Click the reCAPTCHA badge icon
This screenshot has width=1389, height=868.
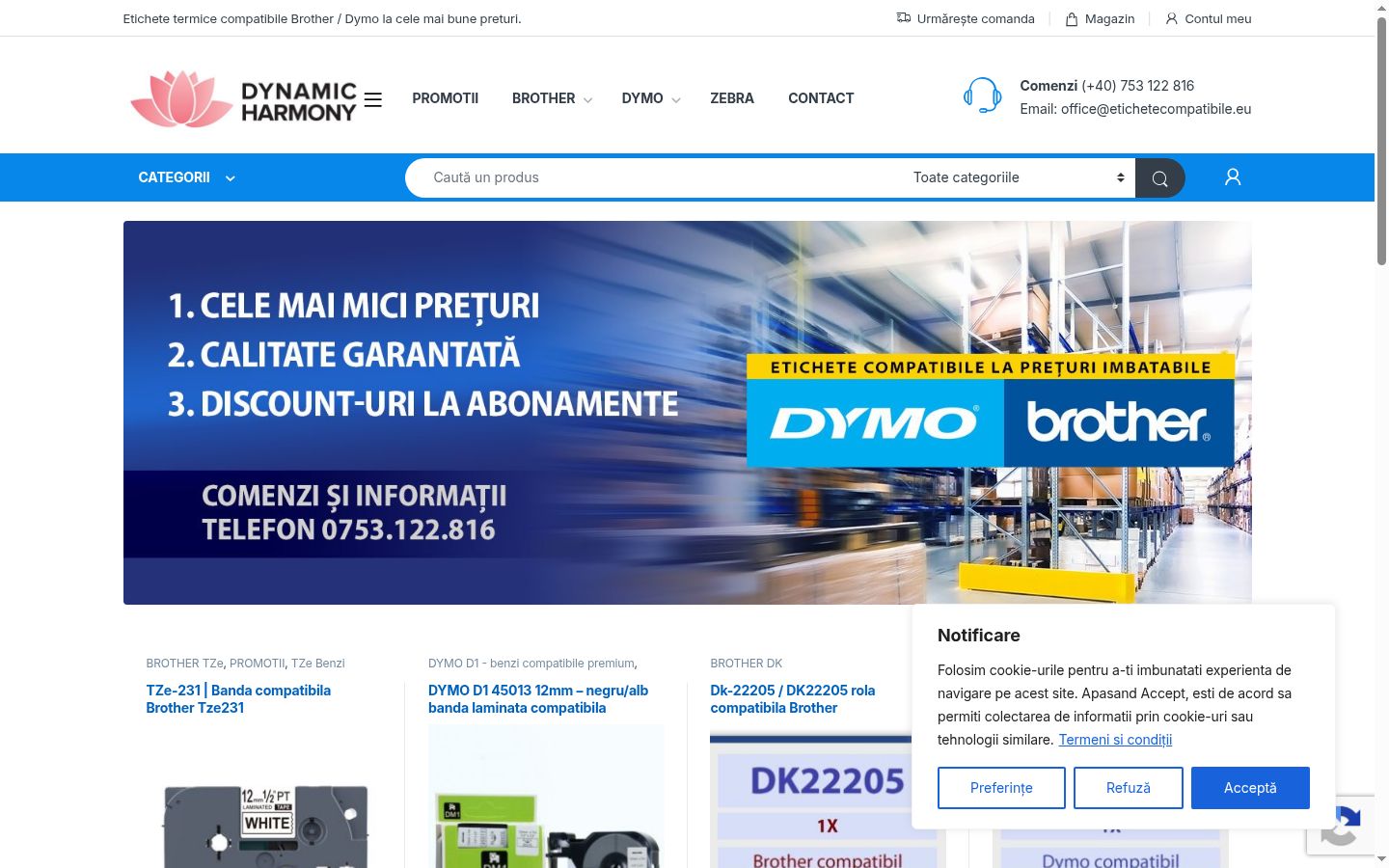1341,826
